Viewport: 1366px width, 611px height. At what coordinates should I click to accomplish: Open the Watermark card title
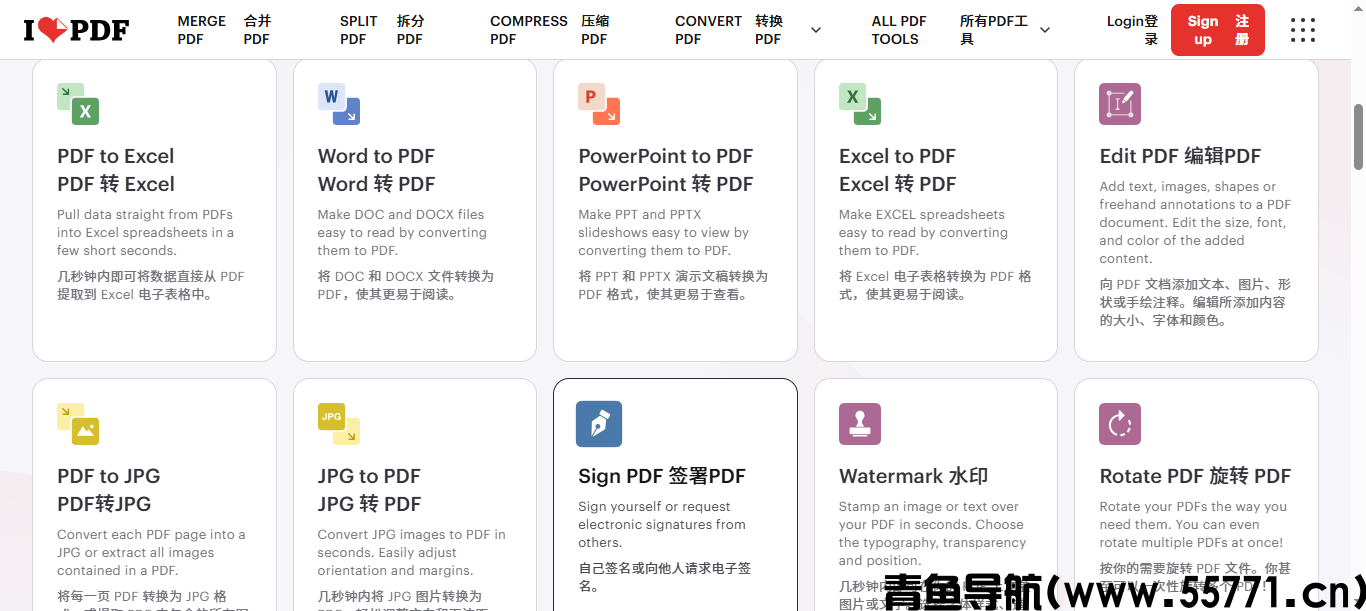coord(914,476)
